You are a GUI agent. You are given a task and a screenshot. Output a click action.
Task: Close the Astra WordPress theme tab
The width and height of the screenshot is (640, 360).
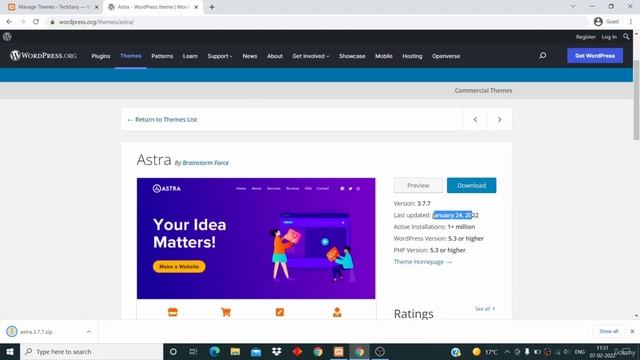click(x=196, y=7)
